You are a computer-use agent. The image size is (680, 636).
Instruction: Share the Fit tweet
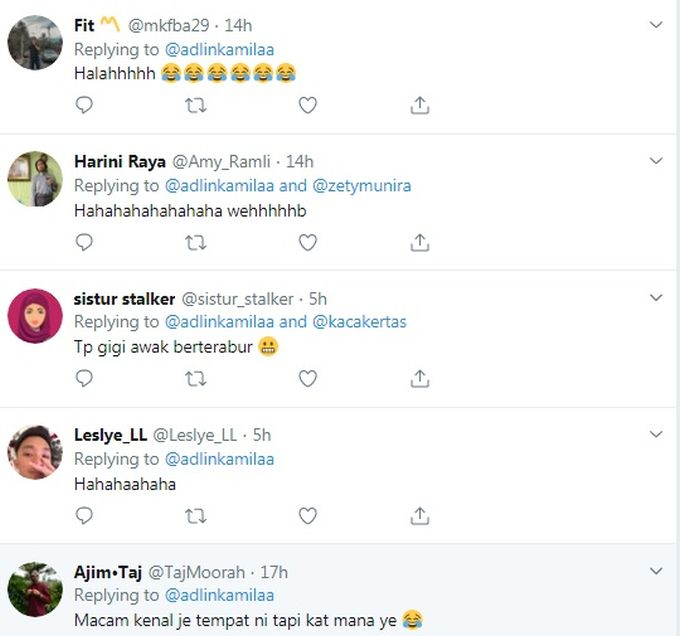[x=420, y=105]
